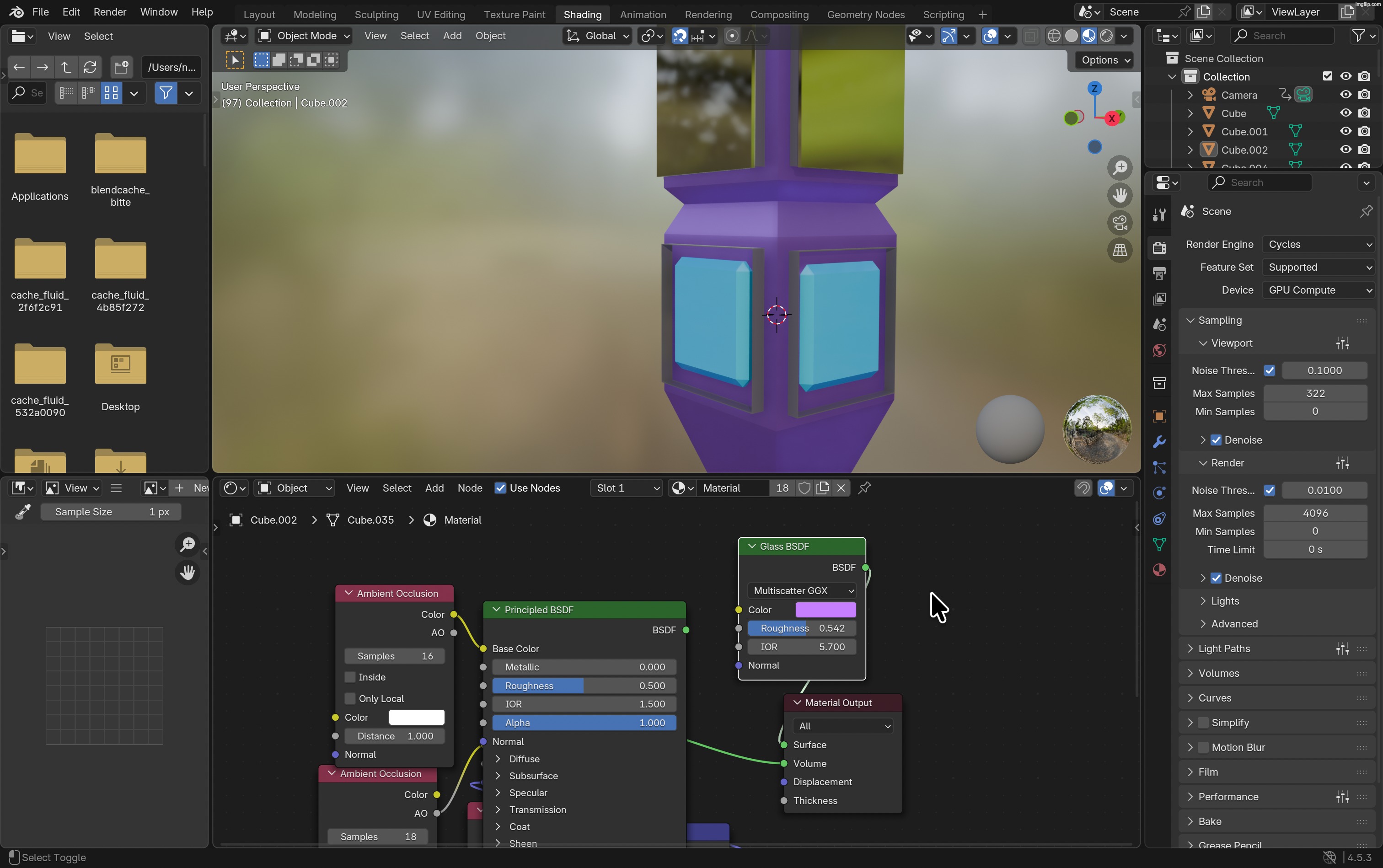This screenshot has height=868, width=1383.
Task: Enable Inside in Ambient Occlusion node
Action: 350,677
